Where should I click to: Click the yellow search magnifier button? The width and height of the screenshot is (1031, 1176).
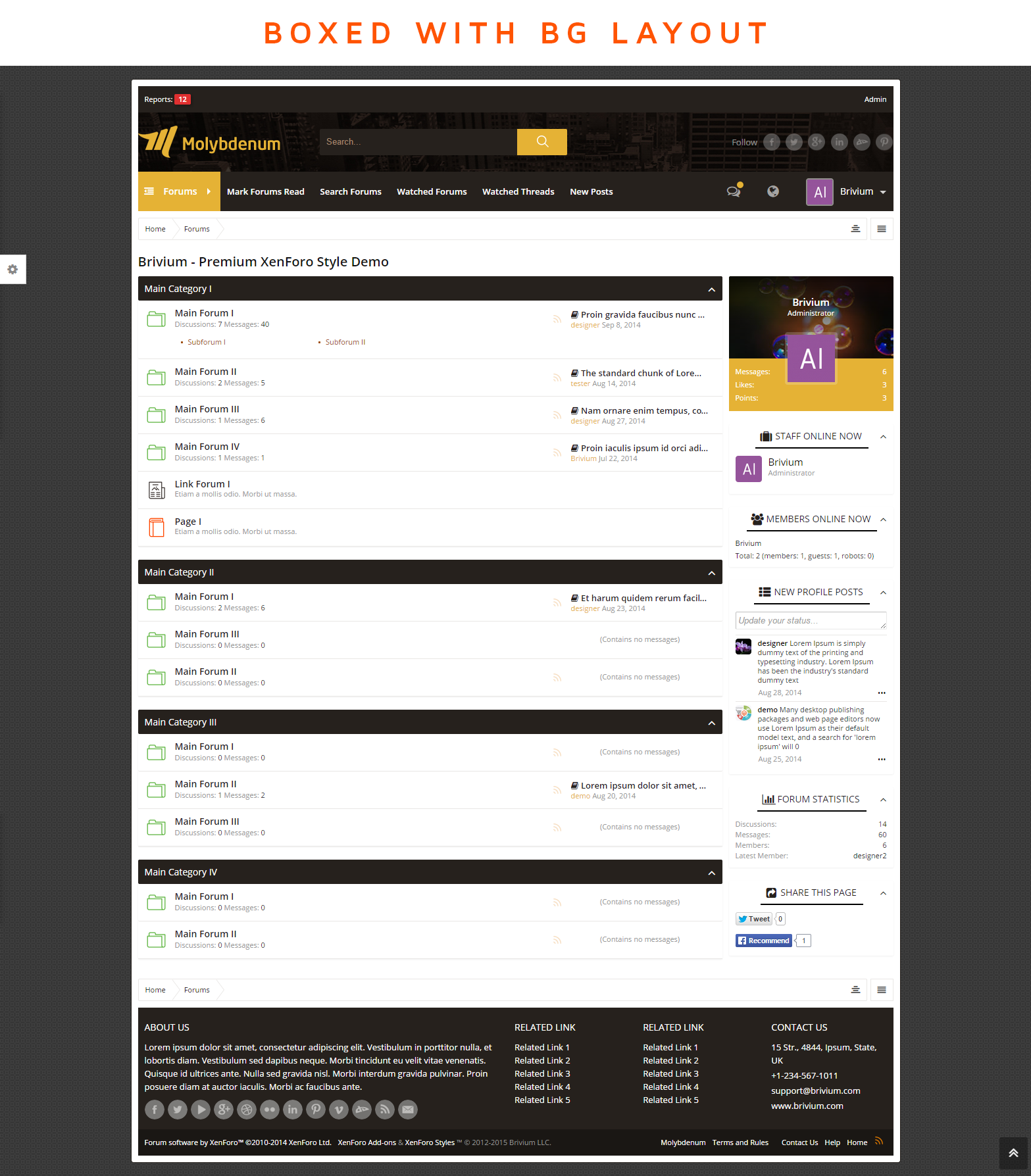coord(542,141)
